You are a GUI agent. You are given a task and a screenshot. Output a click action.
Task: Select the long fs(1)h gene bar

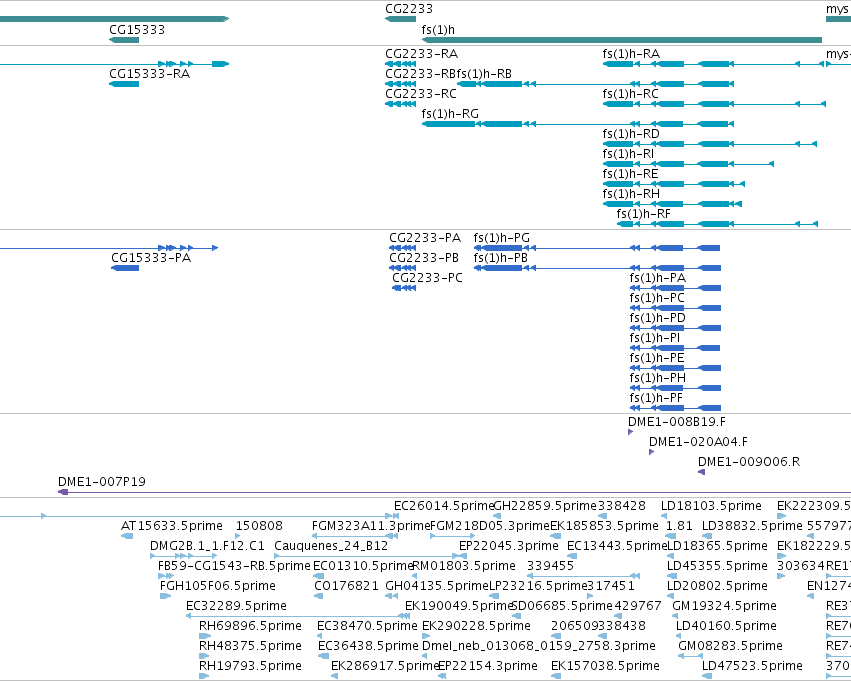point(622,40)
